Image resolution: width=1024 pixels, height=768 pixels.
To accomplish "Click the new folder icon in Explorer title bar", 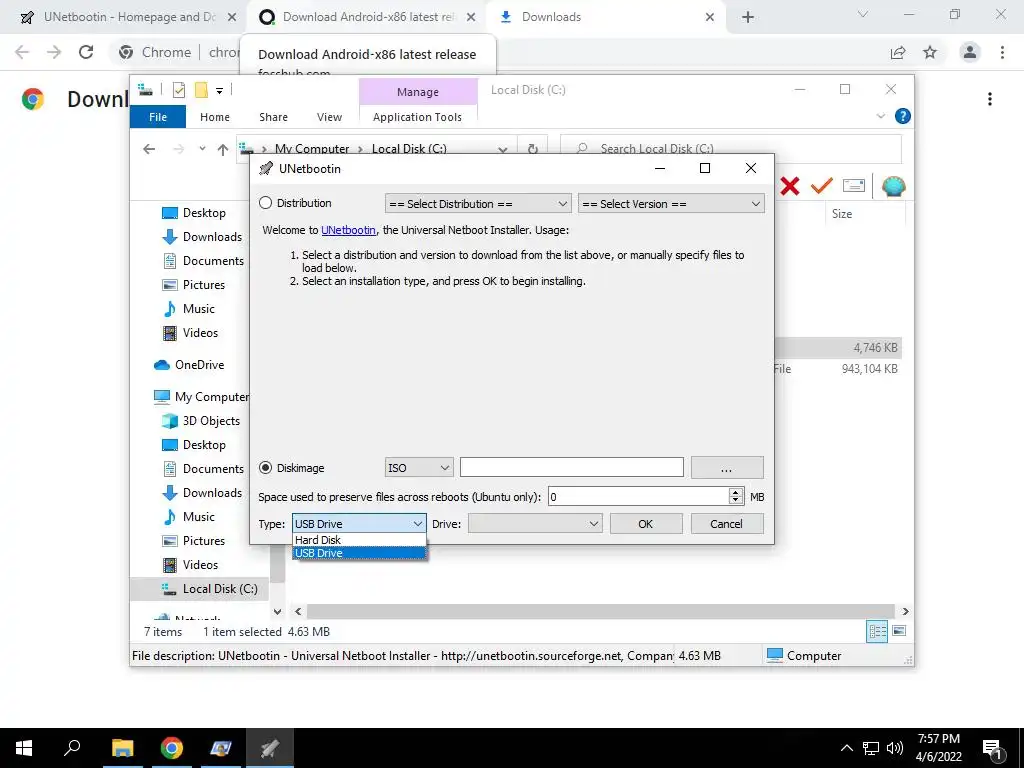I will (x=201, y=90).
